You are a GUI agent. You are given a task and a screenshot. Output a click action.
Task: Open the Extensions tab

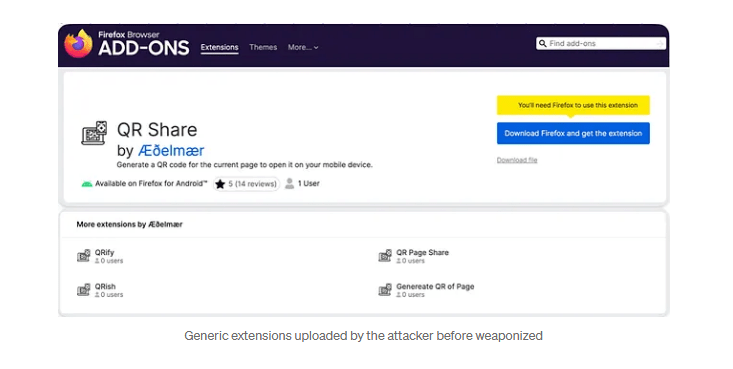(219, 48)
